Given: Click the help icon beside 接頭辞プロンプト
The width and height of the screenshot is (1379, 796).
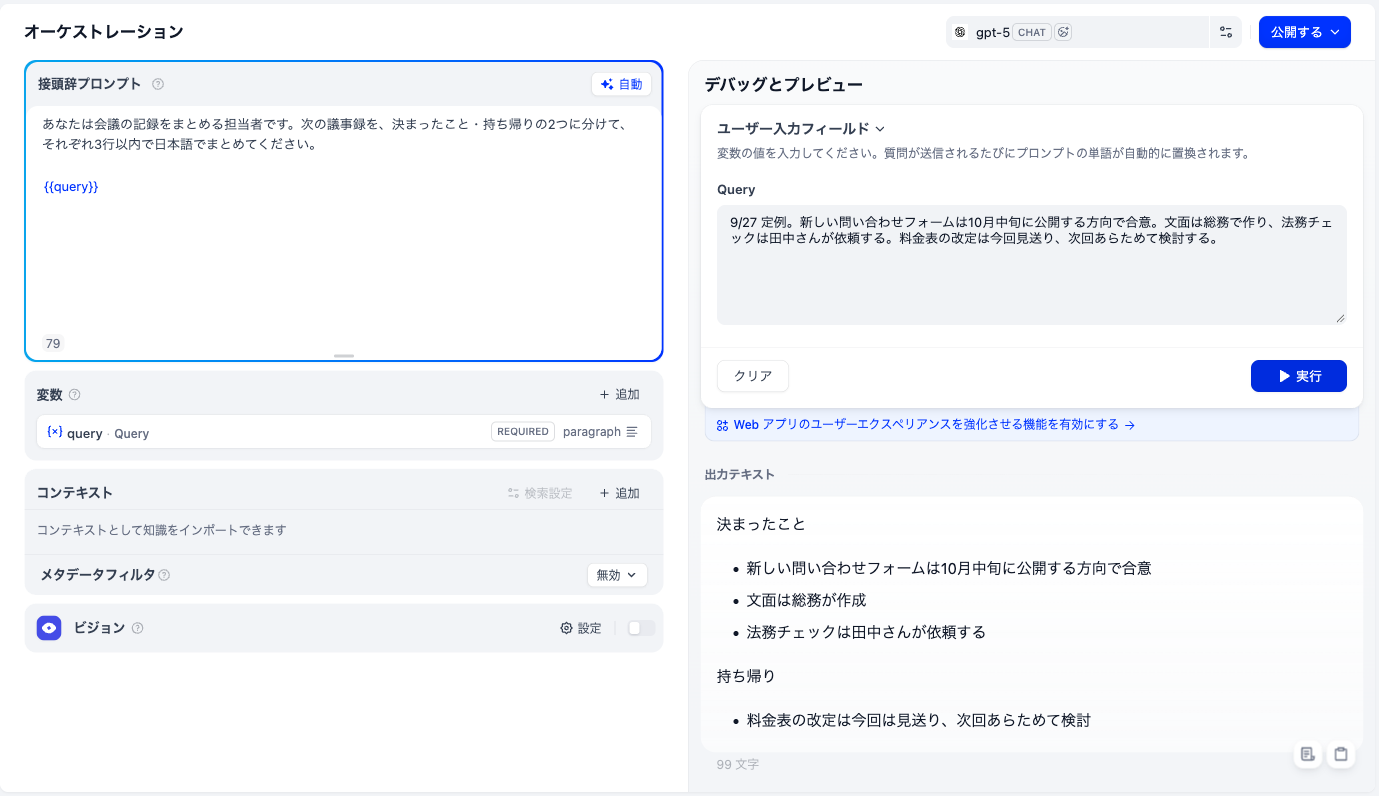Looking at the screenshot, I should [158, 84].
